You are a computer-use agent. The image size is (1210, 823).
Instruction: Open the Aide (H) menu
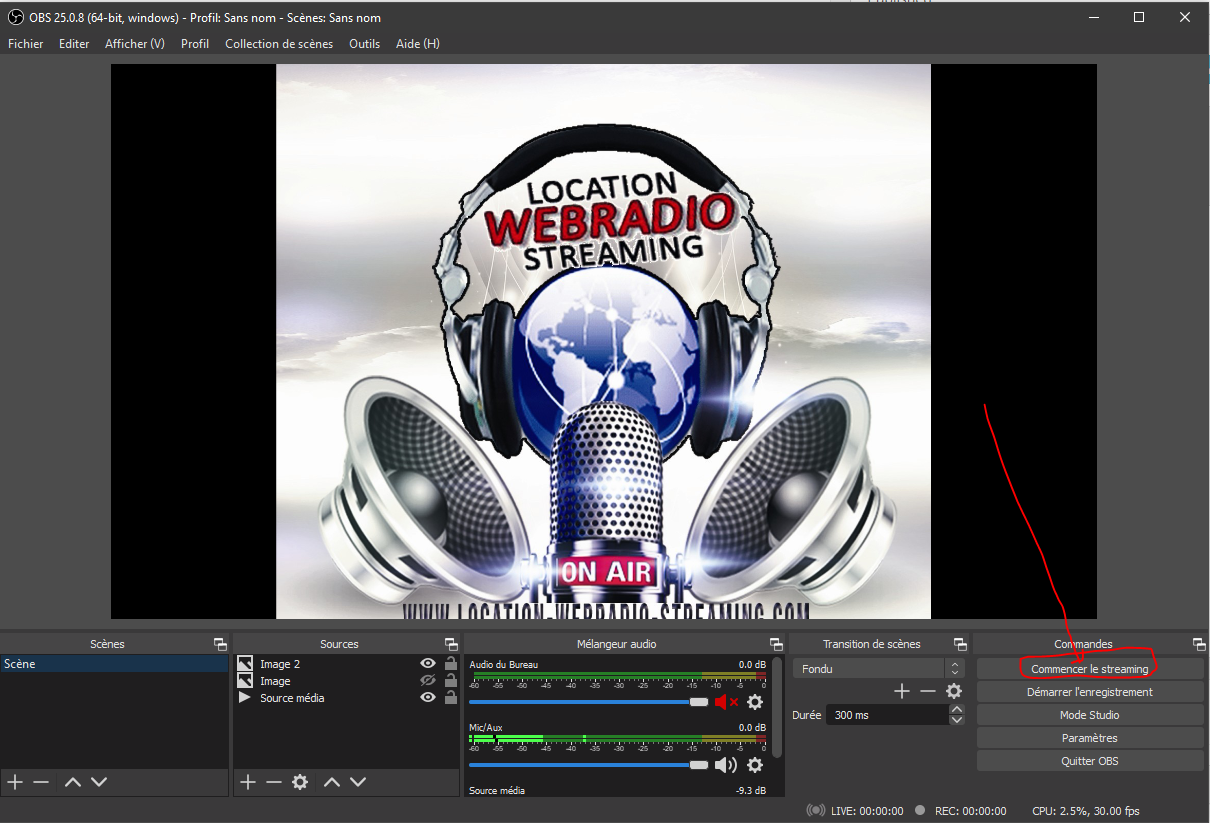[x=418, y=44]
